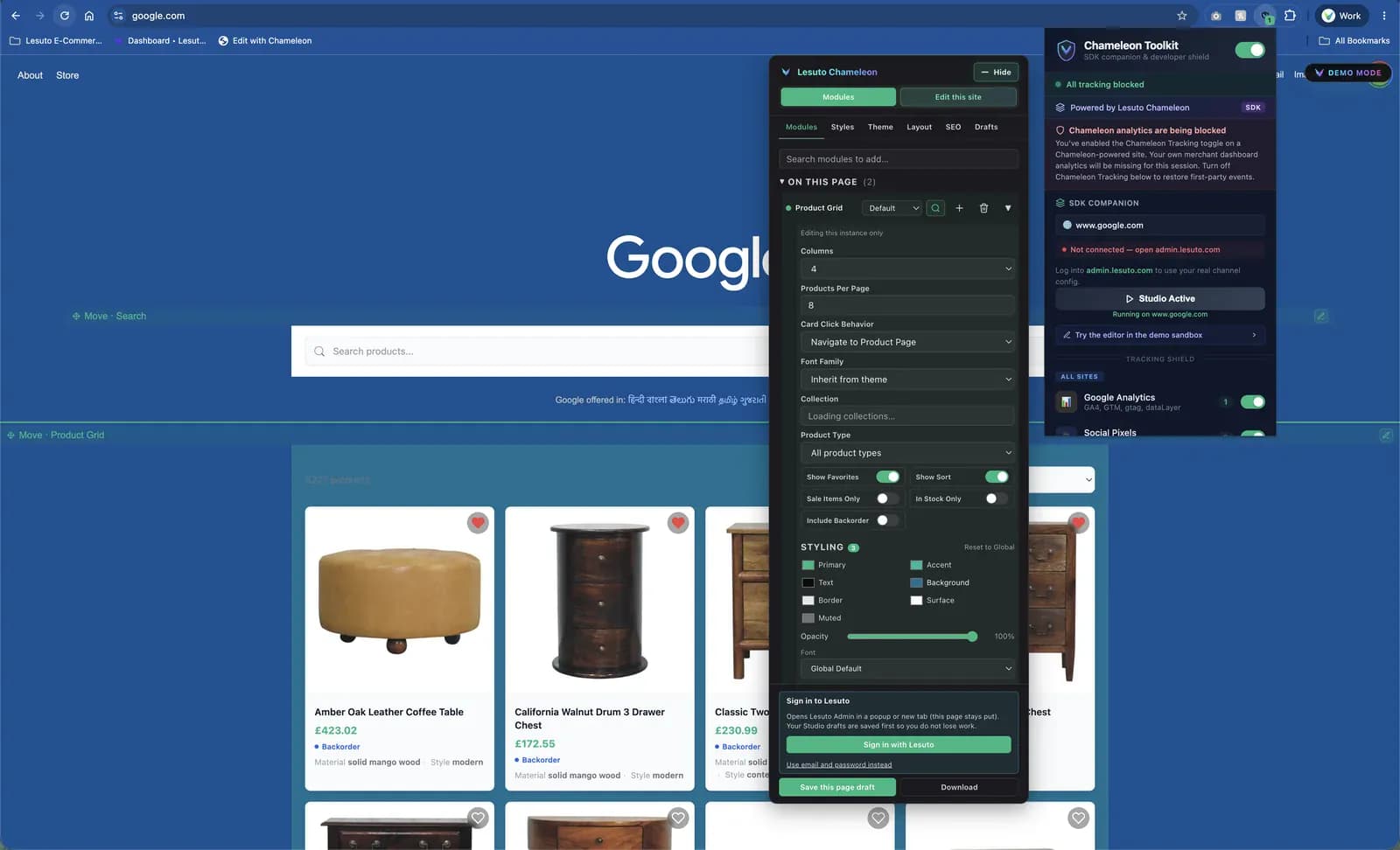The height and width of the screenshot is (850, 1400).
Task: Click heart on California Walnut Drum Chest card
Action: (x=678, y=523)
